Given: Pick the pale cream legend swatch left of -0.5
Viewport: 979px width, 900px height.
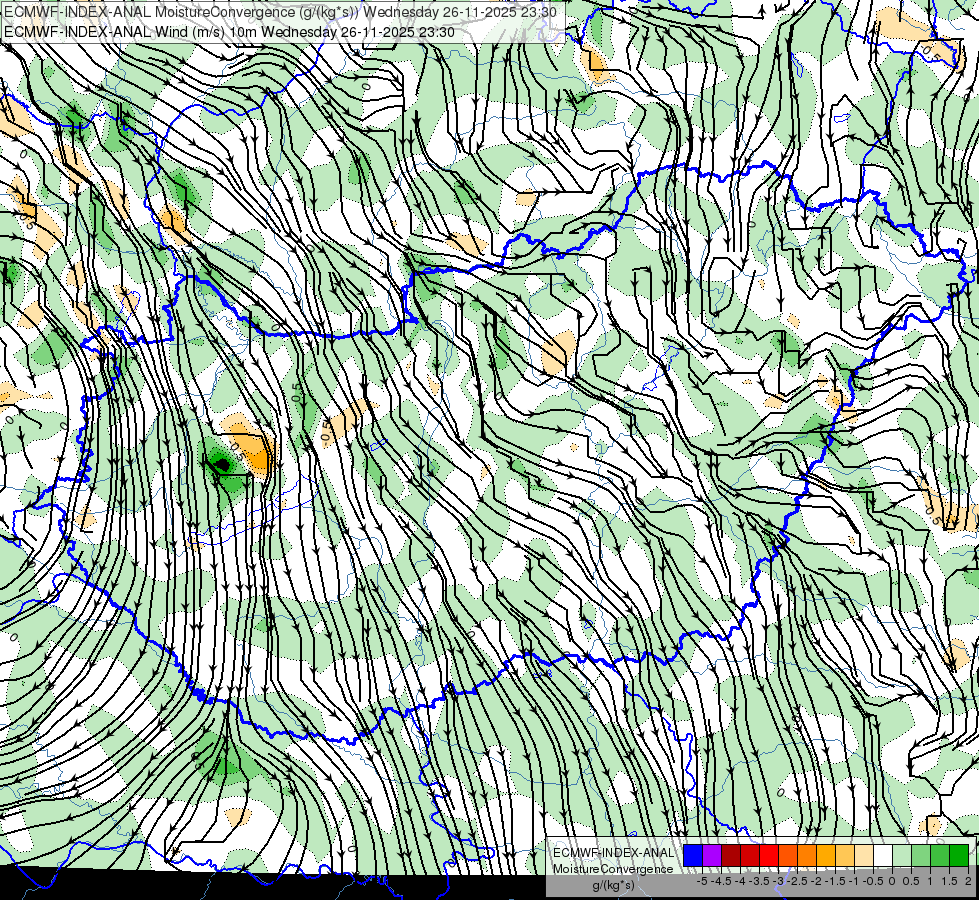Looking at the screenshot, I should [864, 855].
